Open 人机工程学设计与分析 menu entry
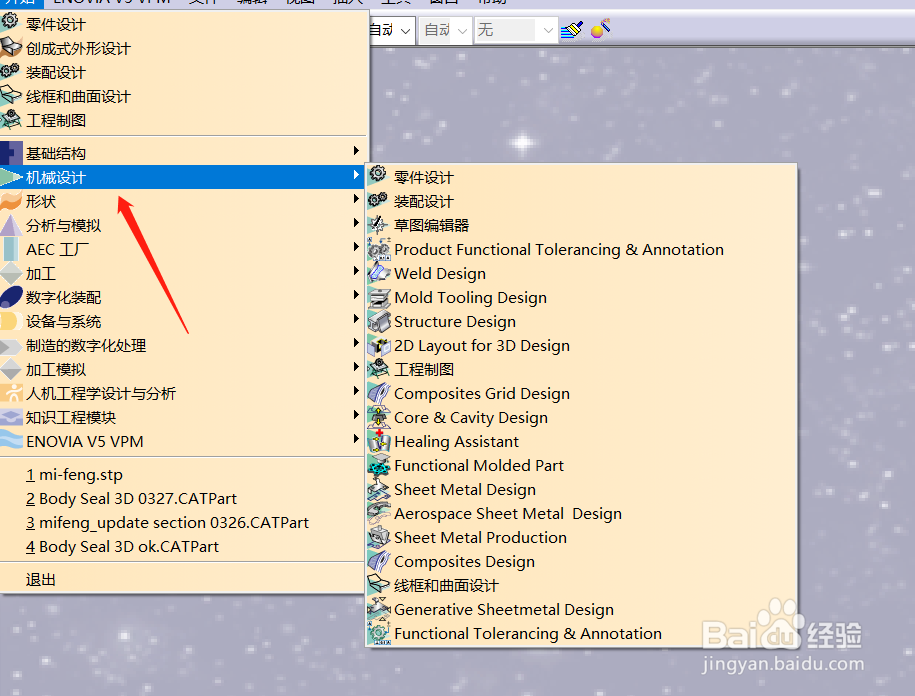Screen dimensions: 915x696 click(x=181, y=393)
